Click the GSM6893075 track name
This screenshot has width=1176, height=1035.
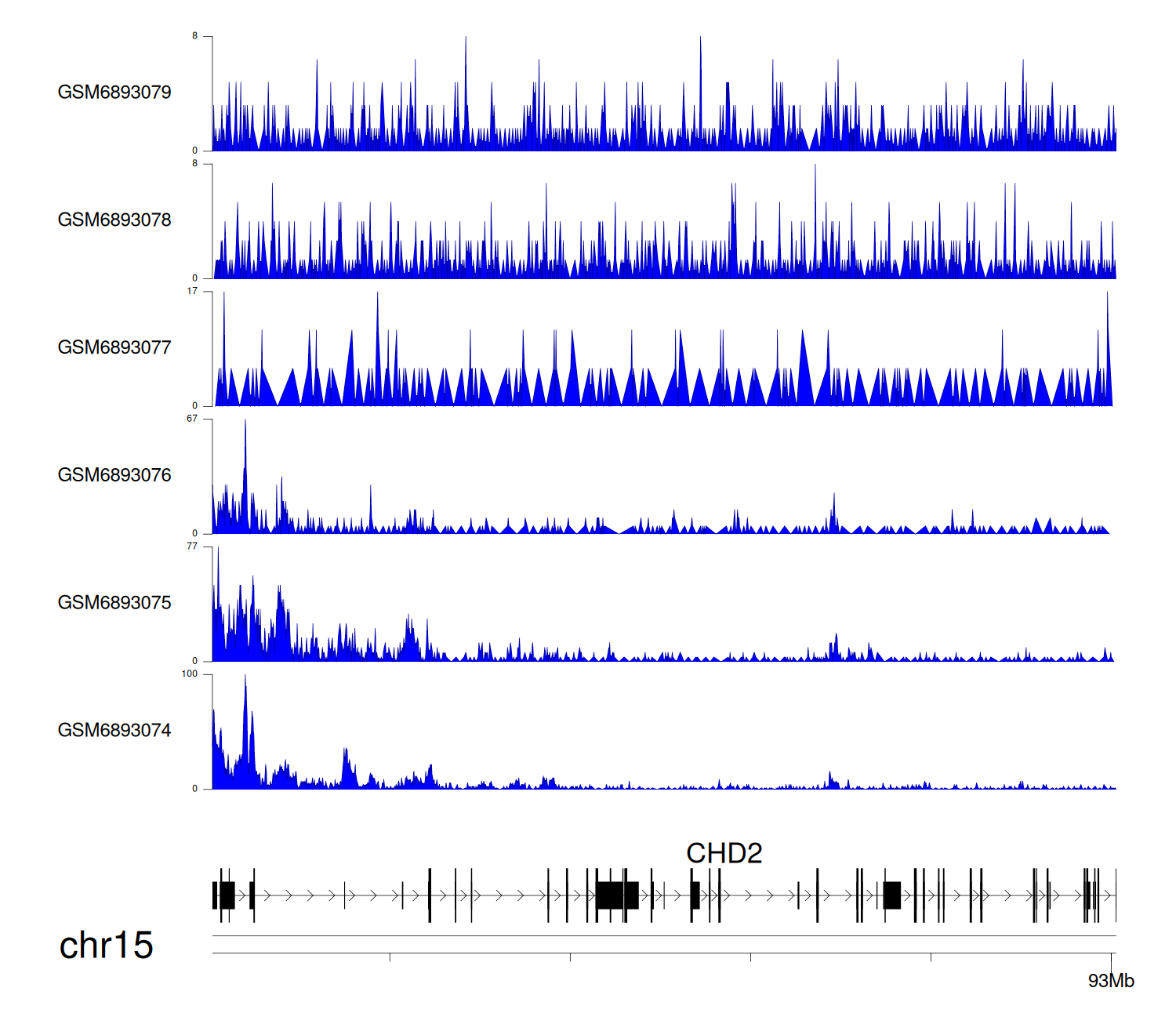click(114, 603)
